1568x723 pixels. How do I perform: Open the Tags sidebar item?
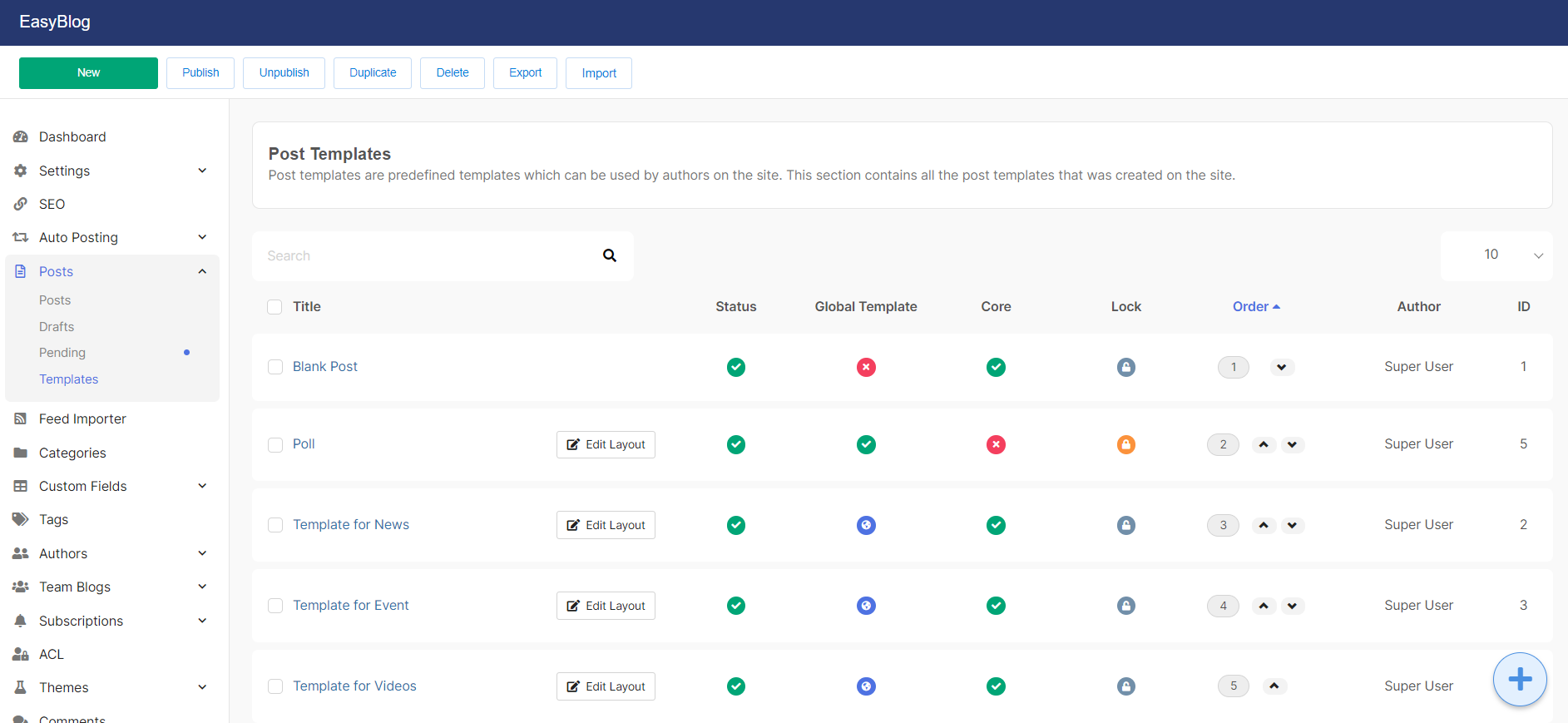coord(54,519)
